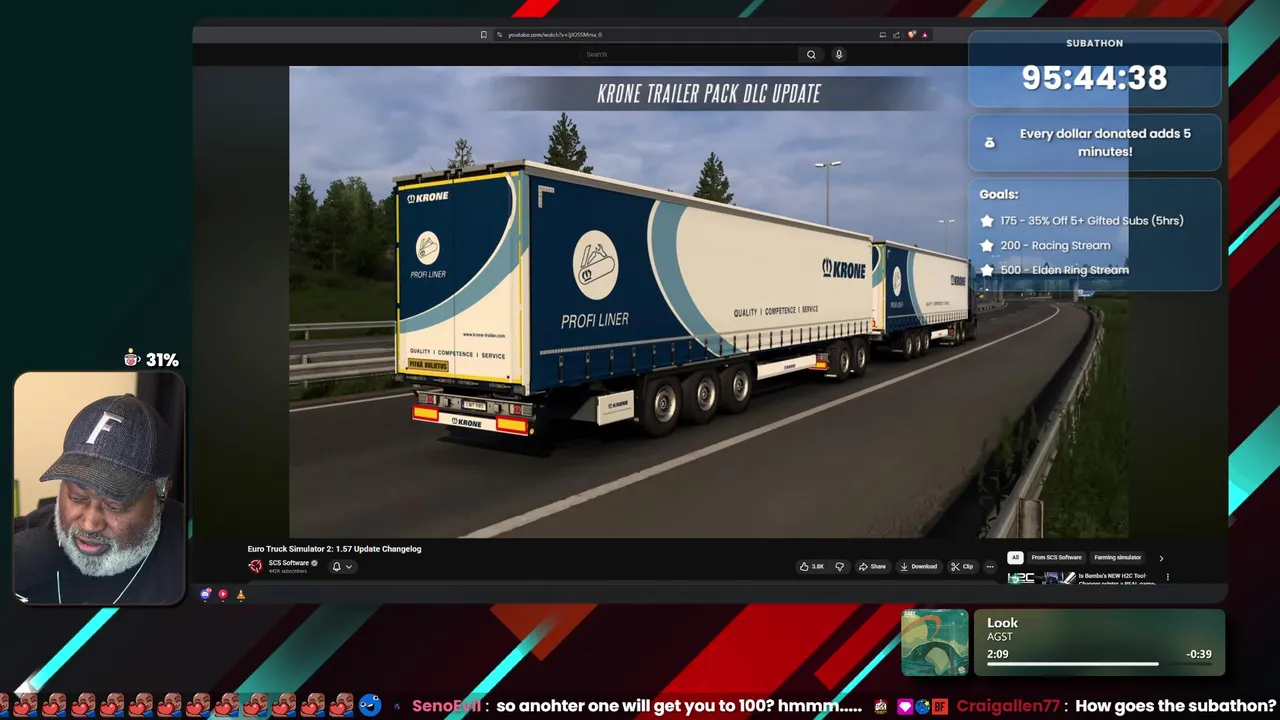Open VLC cone icon in the taskbar
This screenshot has height=720, width=1280.
(x=241, y=594)
